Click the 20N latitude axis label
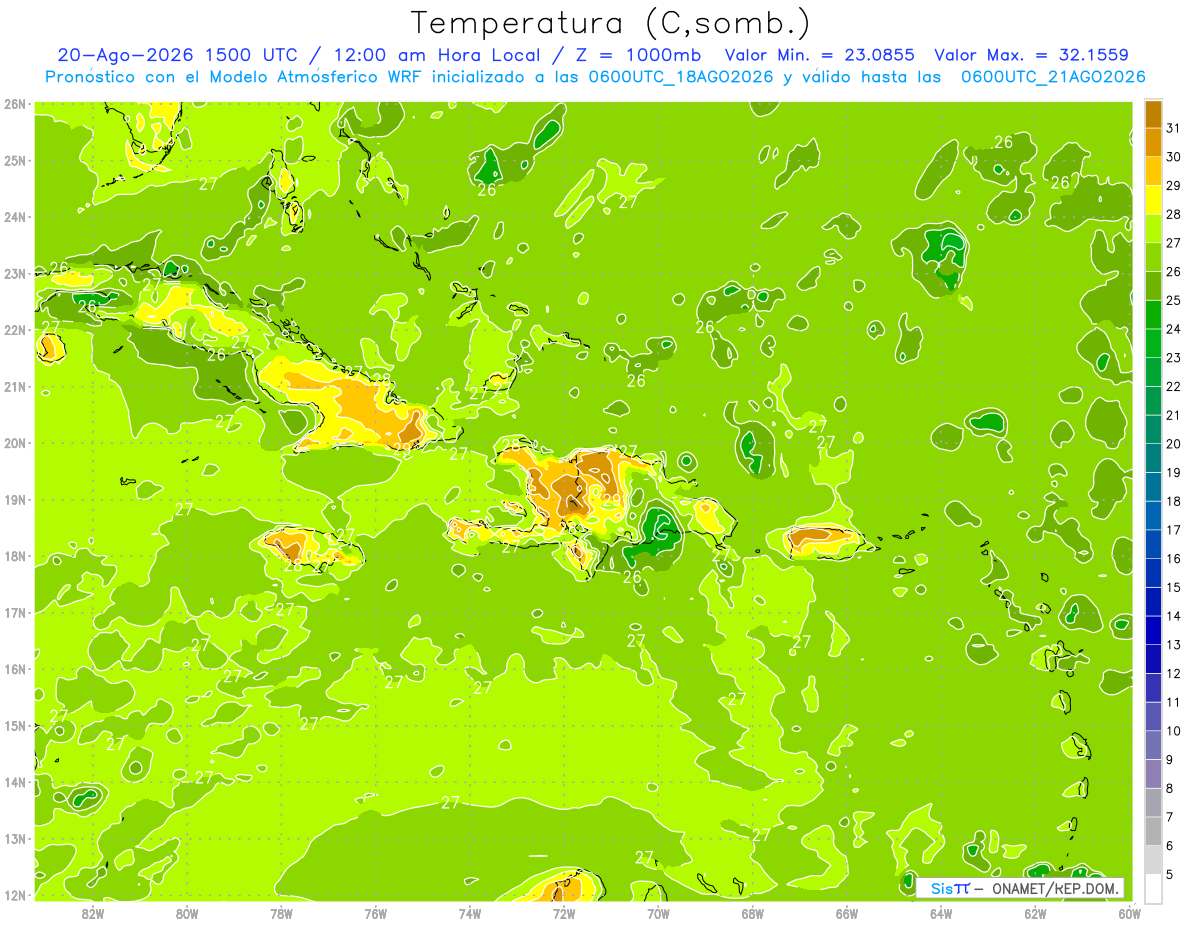 point(14,443)
